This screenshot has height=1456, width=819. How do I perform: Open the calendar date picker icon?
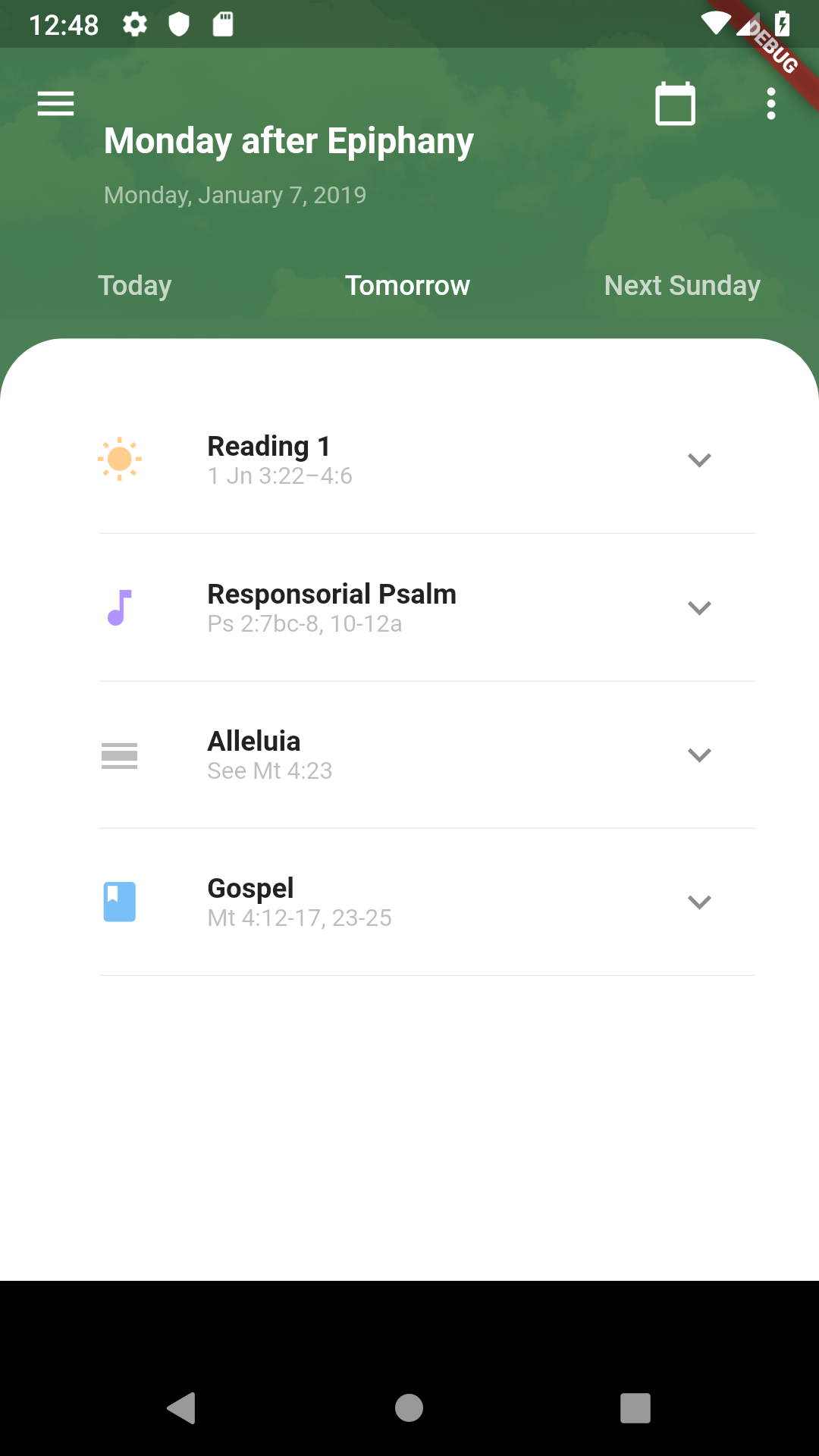pyautogui.click(x=675, y=104)
